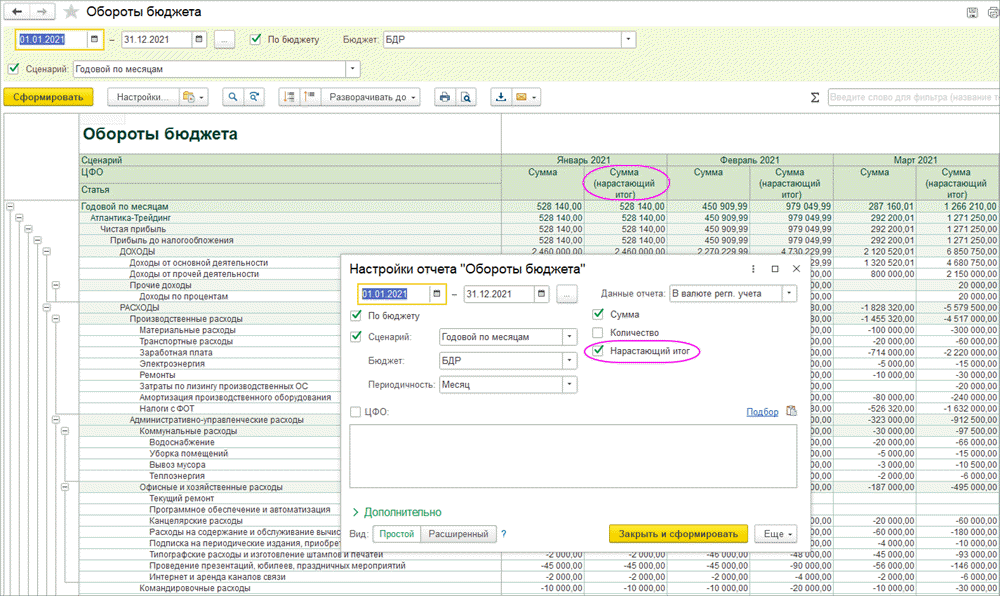Click the sigma sum icon

tap(814, 97)
